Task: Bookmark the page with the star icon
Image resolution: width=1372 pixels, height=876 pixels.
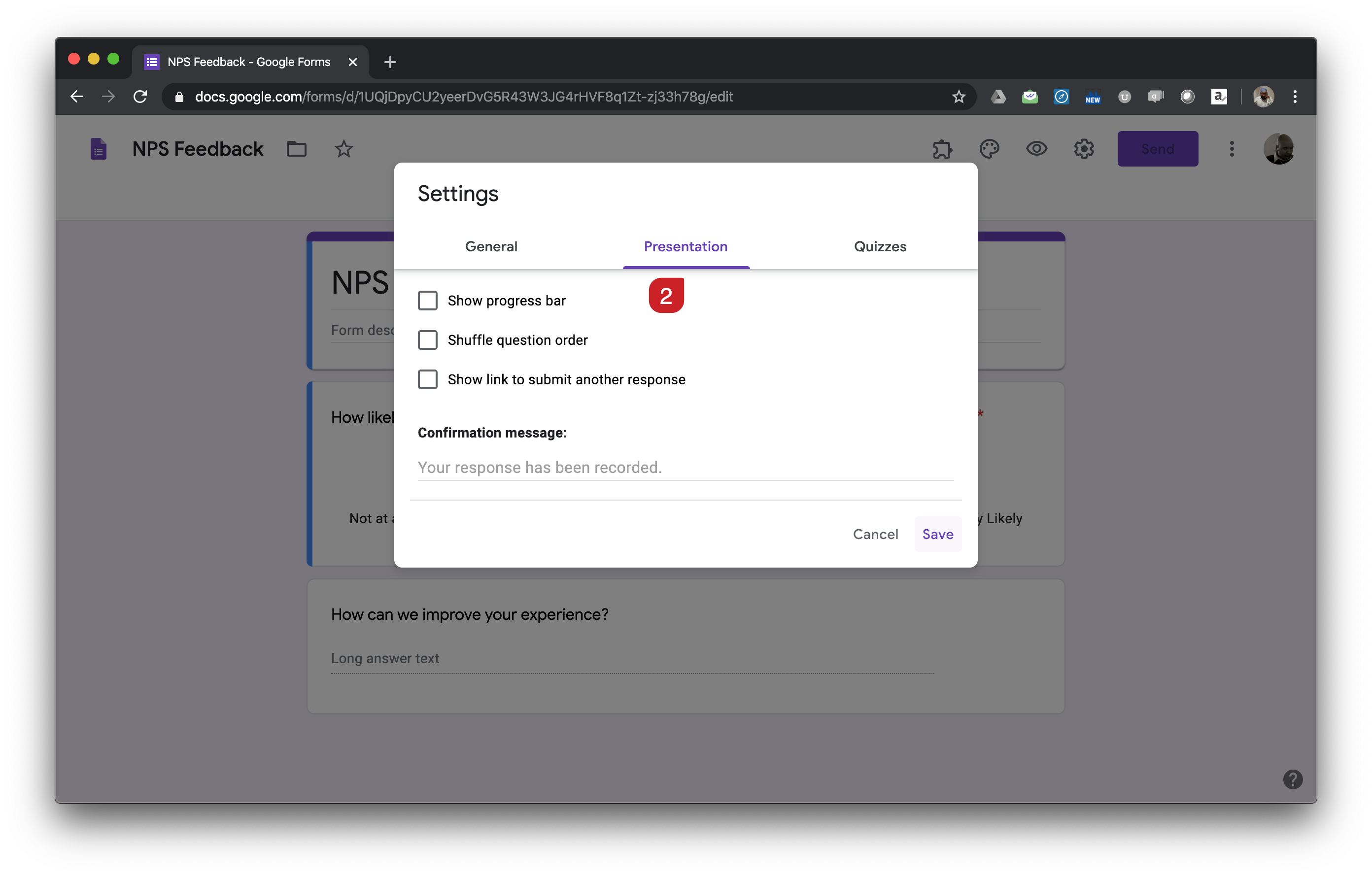Action: 959,97
